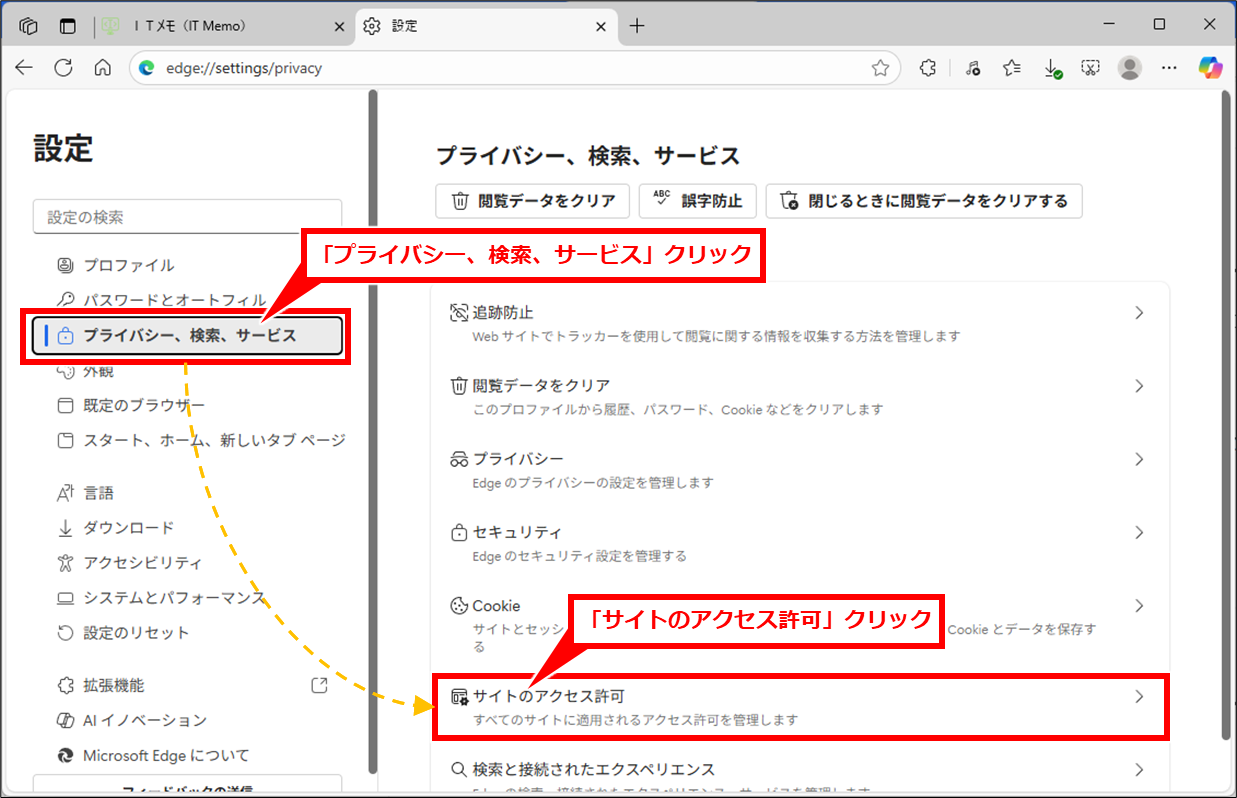Click the profile avatar icon

pyautogui.click(x=1130, y=68)
